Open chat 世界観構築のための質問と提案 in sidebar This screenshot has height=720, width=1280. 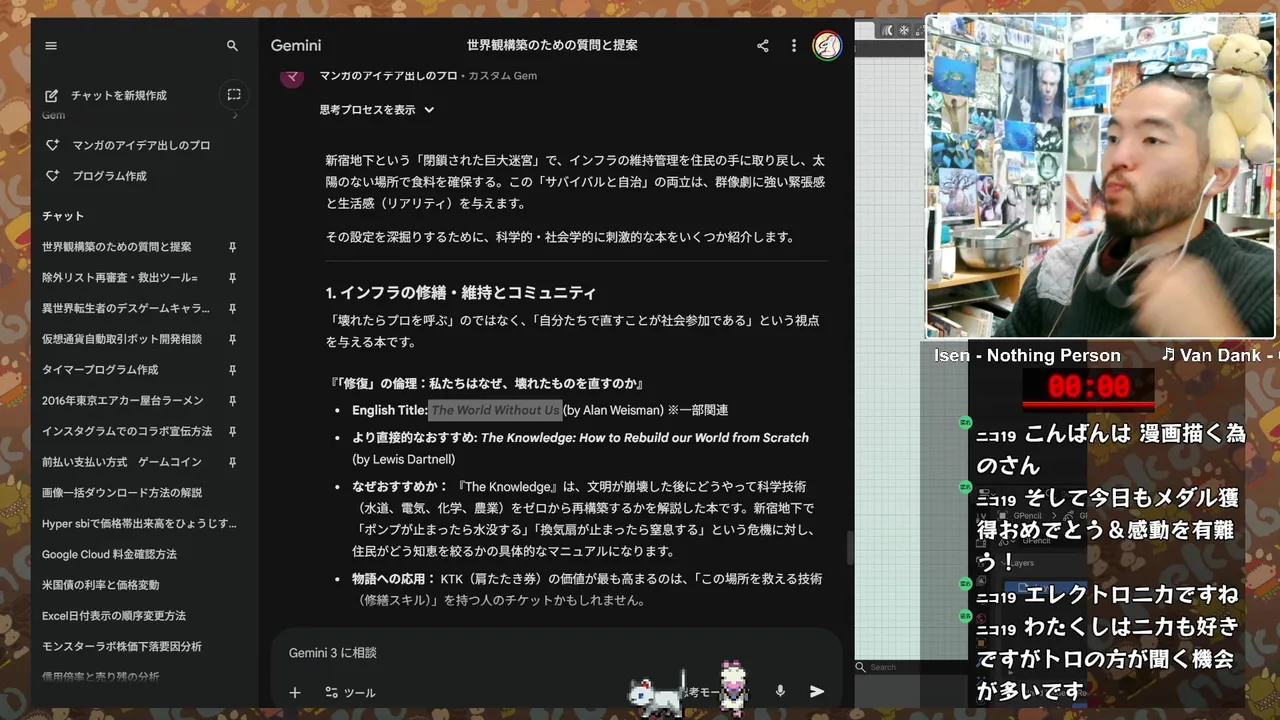(117, 247)
